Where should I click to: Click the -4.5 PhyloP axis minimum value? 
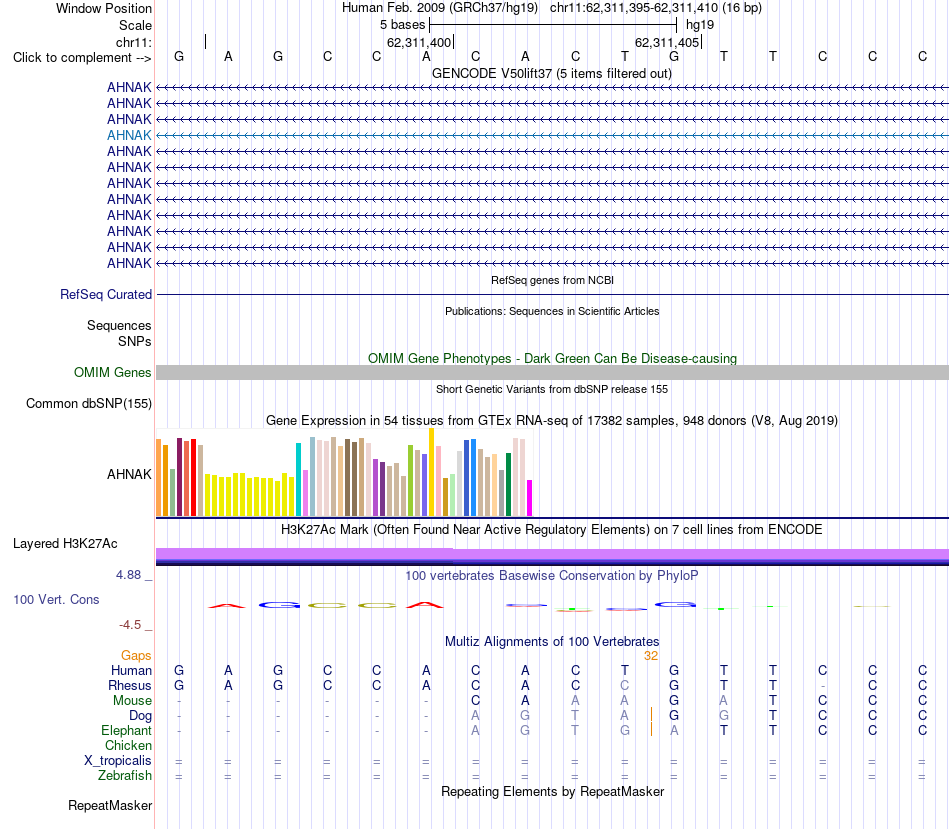pos(130,625)
